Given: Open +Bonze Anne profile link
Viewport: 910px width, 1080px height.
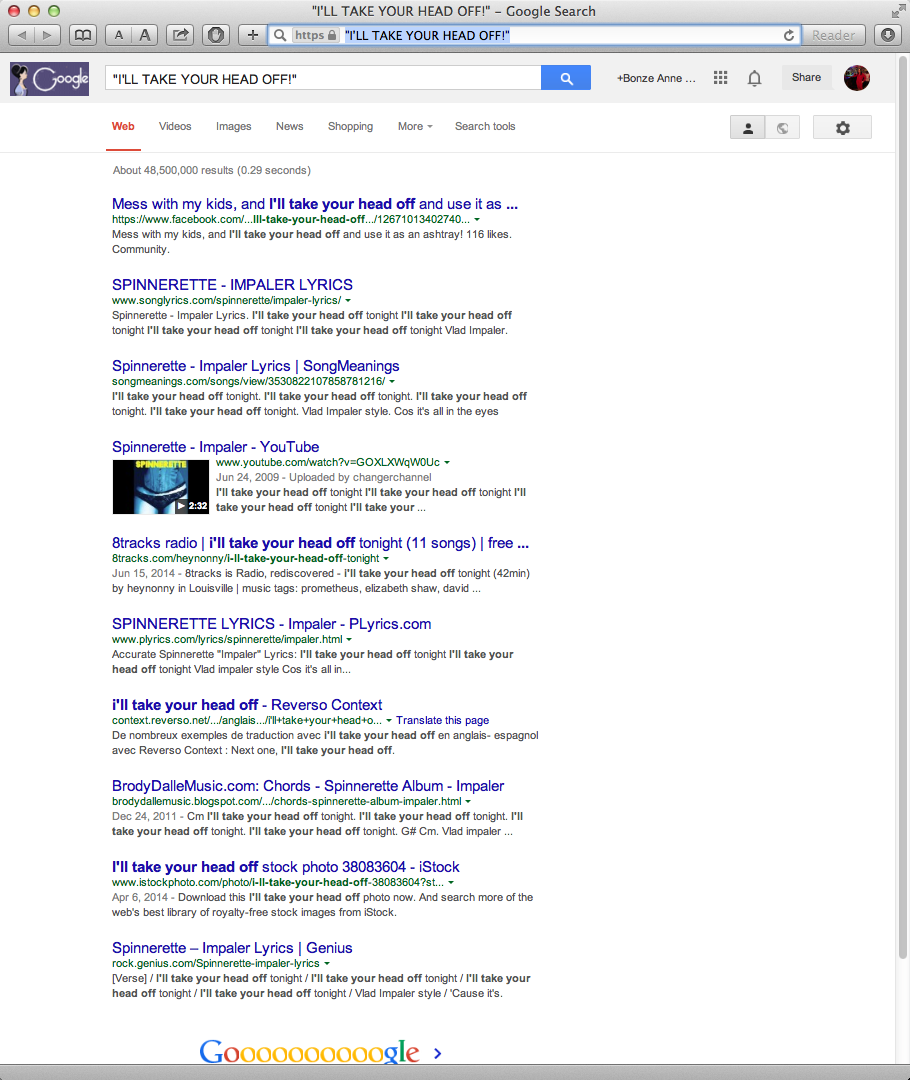Looking at the screenshot, I should pos(656,78).
